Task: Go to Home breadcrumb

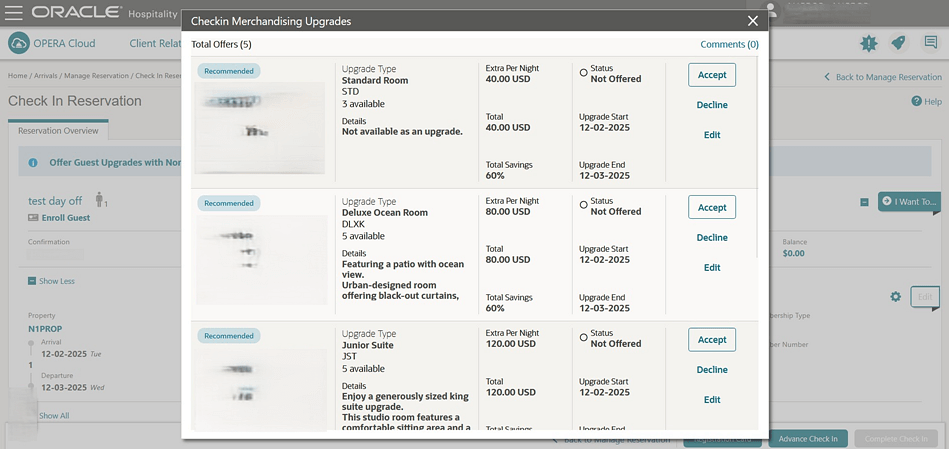Action: (18, 76)
